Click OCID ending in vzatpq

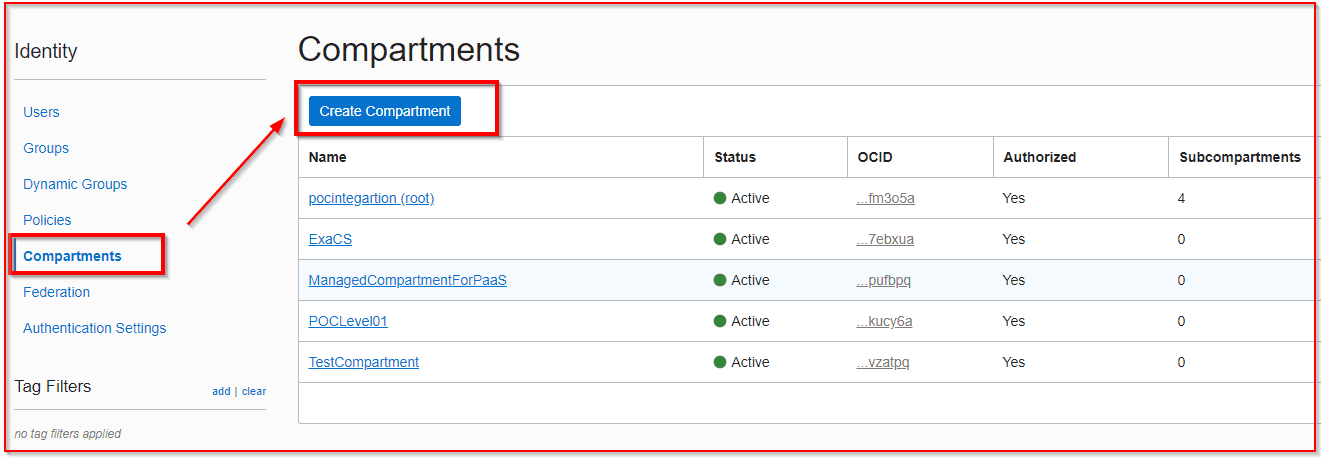click(x=883, y=362)
